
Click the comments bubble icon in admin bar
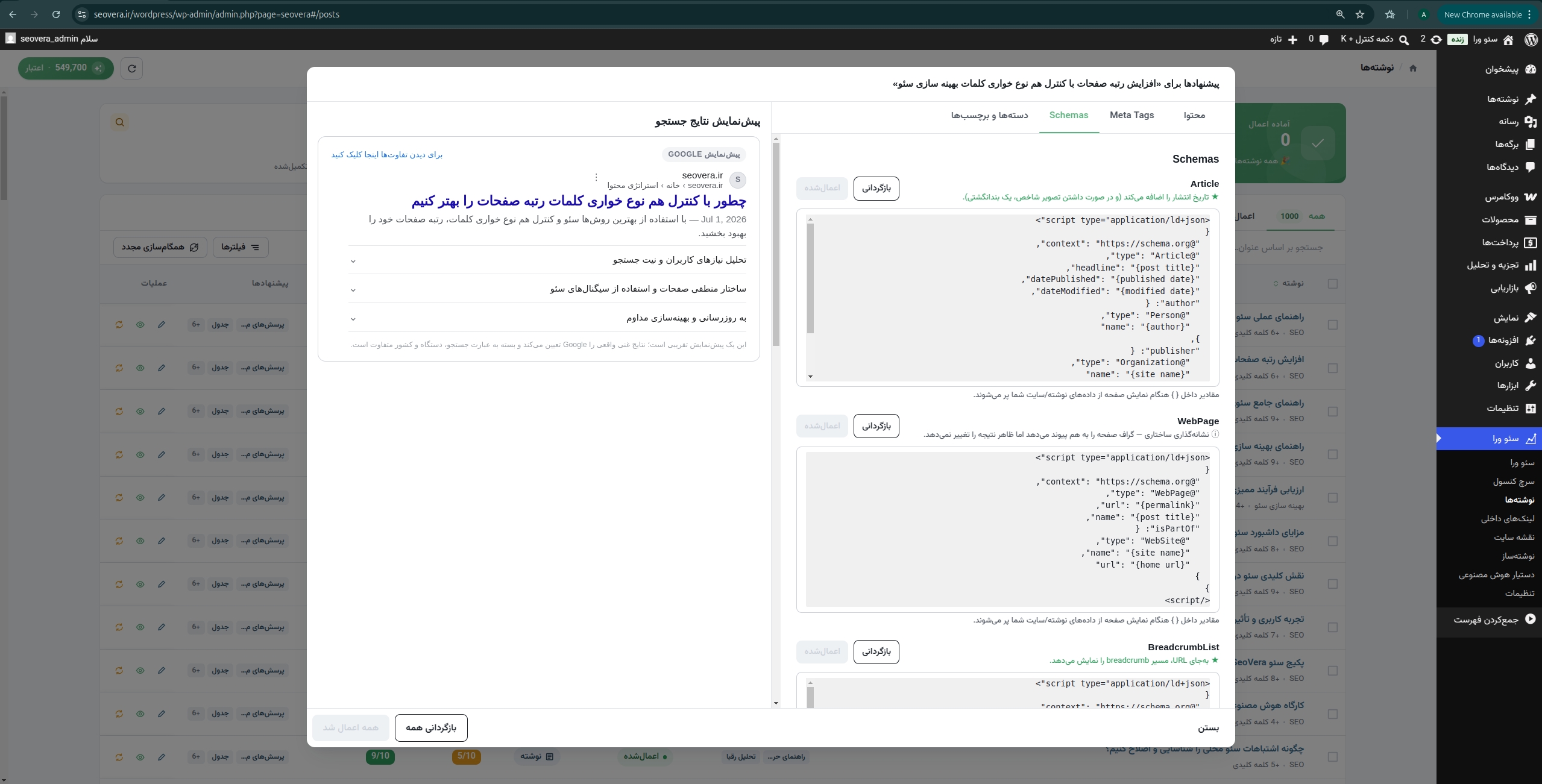(1324, 39)
